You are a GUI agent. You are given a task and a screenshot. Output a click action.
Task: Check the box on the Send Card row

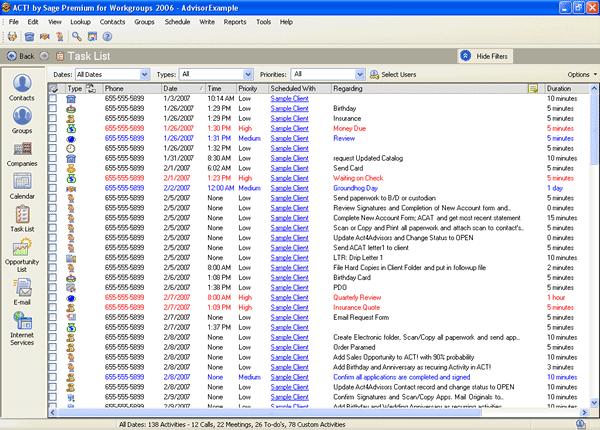[53, 168]
